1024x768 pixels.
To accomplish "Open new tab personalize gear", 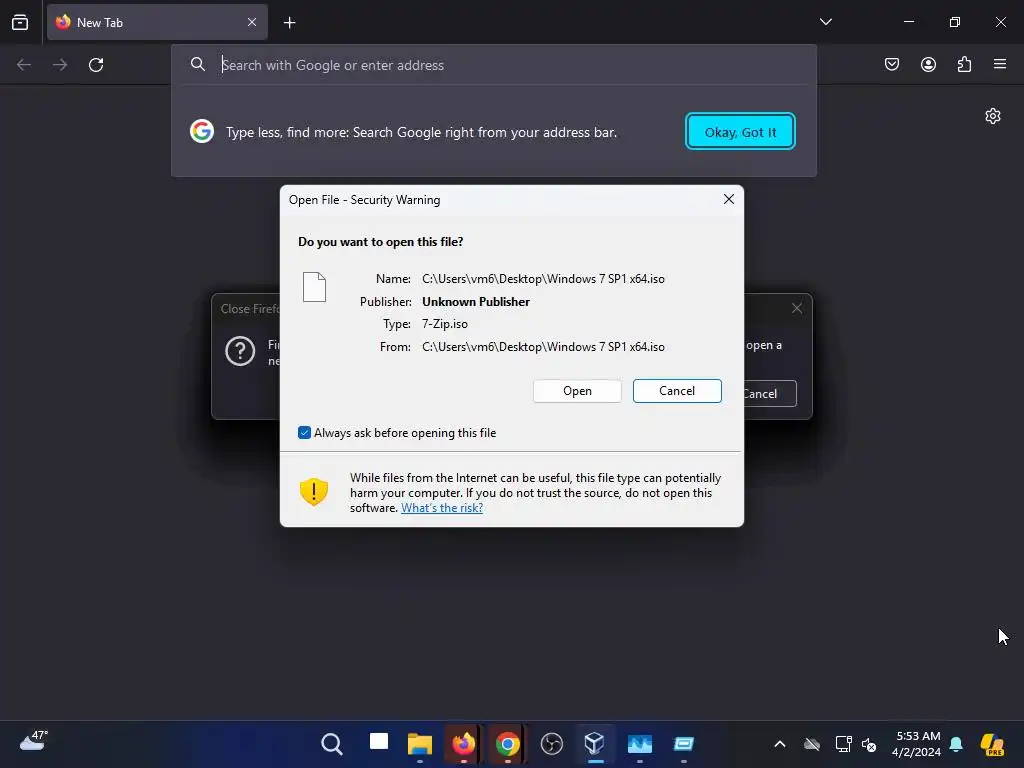I will click(x=993, y=116).
